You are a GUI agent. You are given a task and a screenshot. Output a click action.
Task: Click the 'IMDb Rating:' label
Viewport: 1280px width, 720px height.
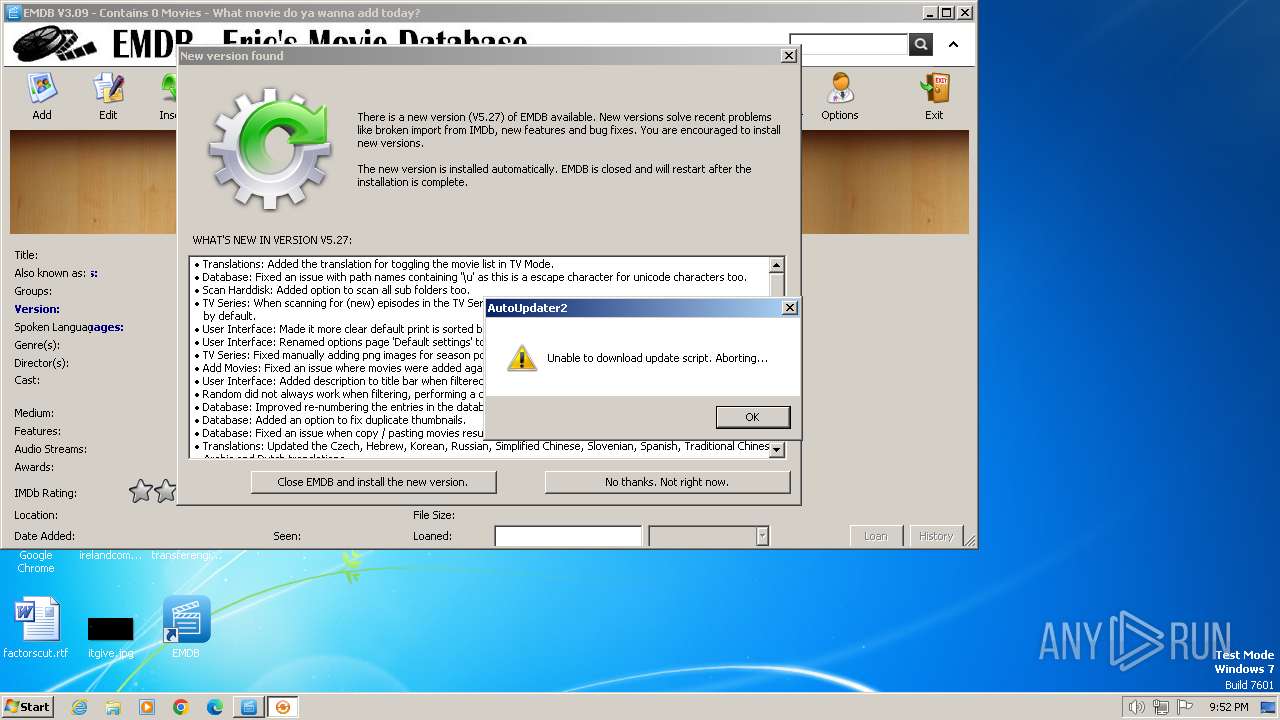[45, 493]
